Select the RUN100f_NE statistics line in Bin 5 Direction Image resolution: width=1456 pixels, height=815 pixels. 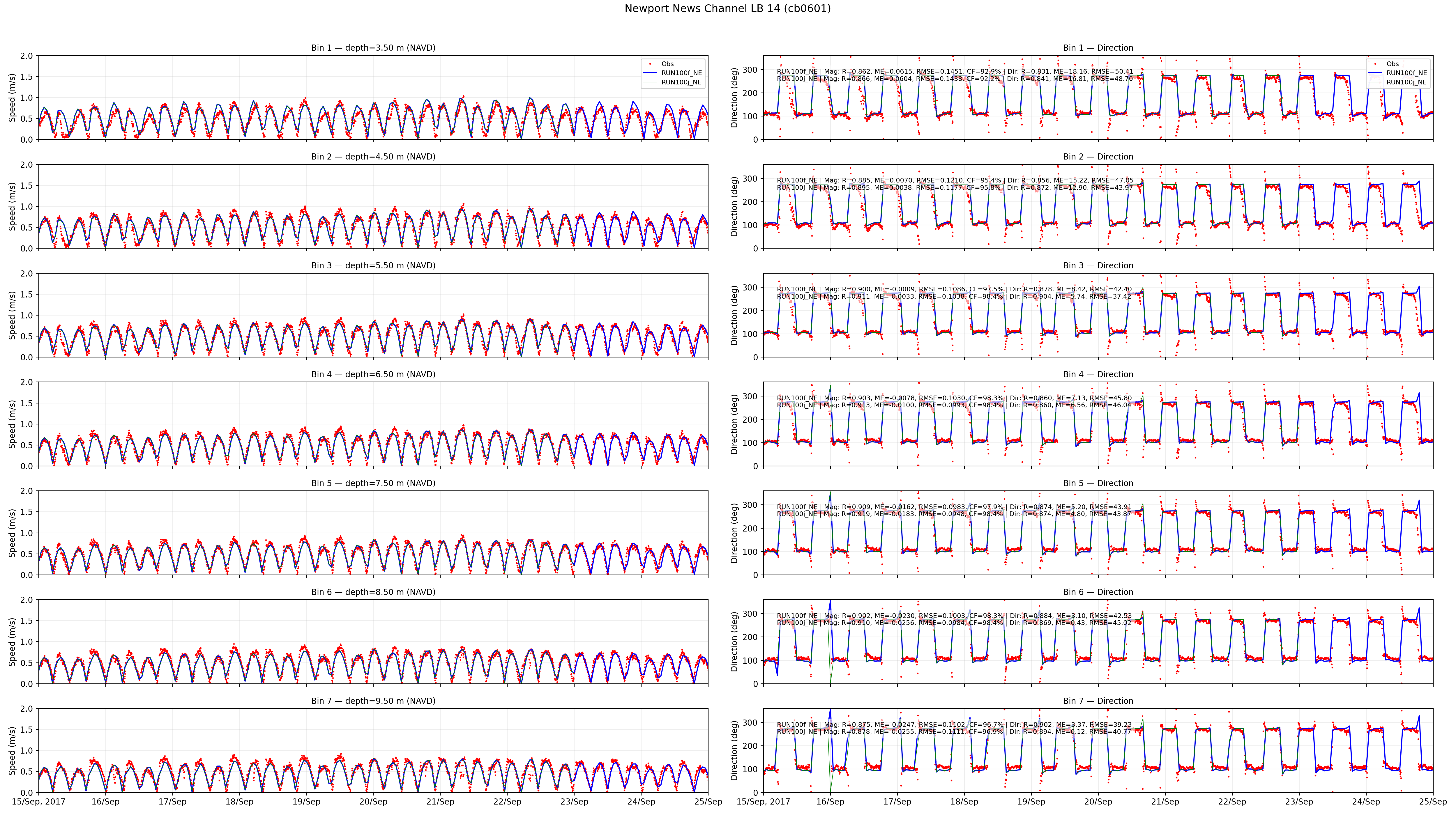click(x=954, y=507)
